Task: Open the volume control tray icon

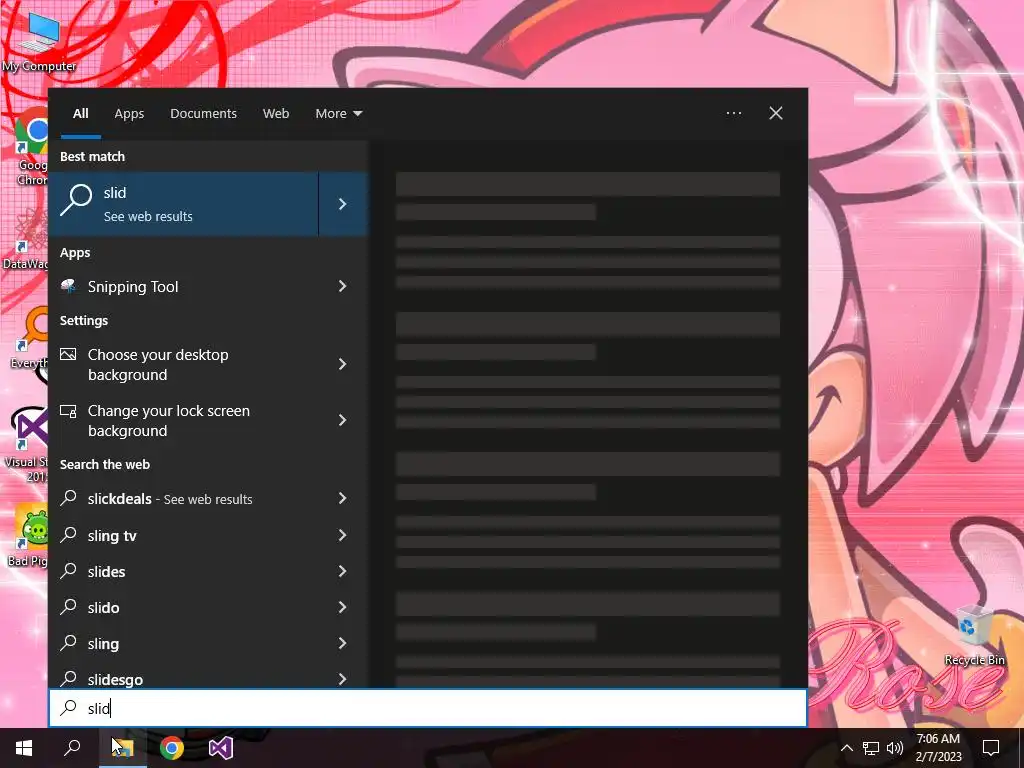Action: pos(895,748)
